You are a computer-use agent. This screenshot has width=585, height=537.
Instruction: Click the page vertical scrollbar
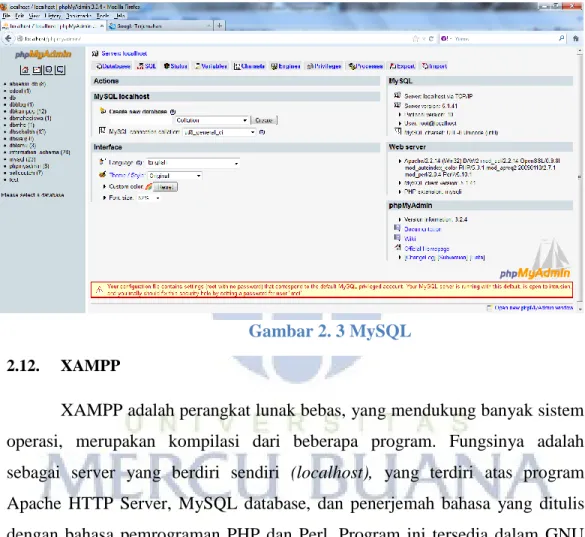(579, 179)
